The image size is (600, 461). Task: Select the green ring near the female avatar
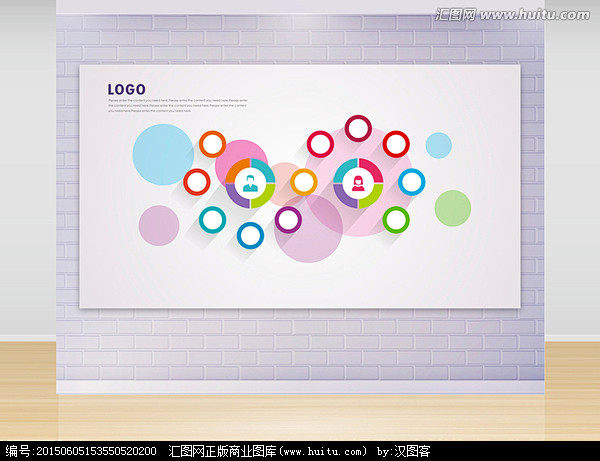396,219
